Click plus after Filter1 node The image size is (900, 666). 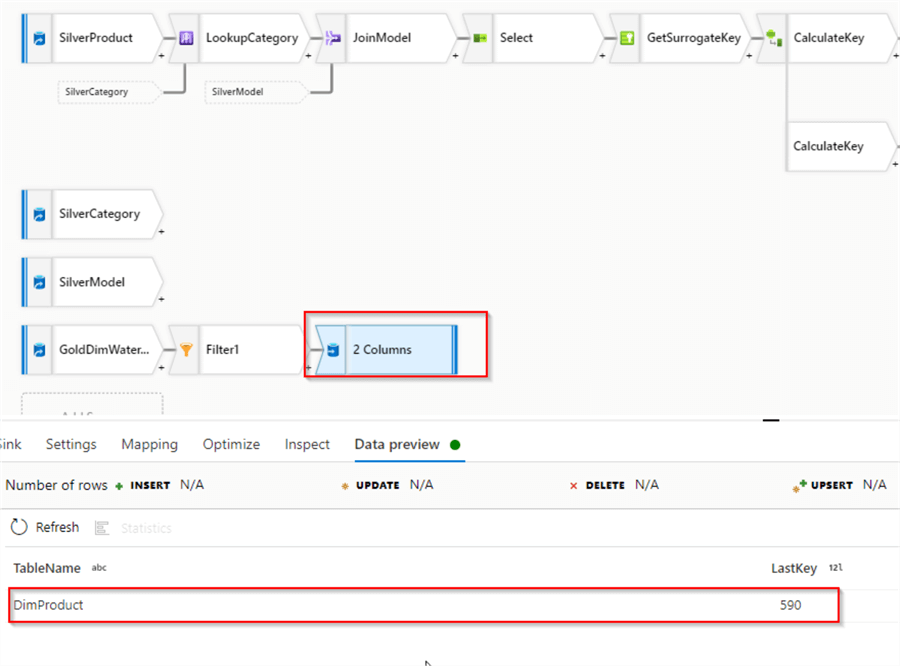308,367
